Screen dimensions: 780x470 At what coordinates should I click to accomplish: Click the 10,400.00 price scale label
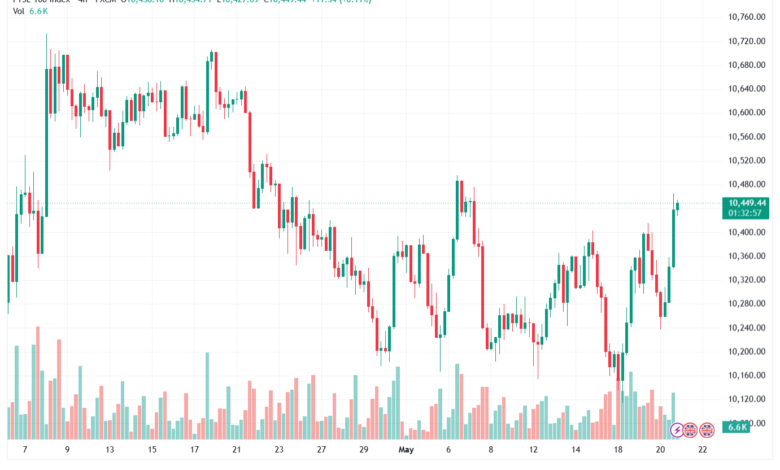point(746,232)
